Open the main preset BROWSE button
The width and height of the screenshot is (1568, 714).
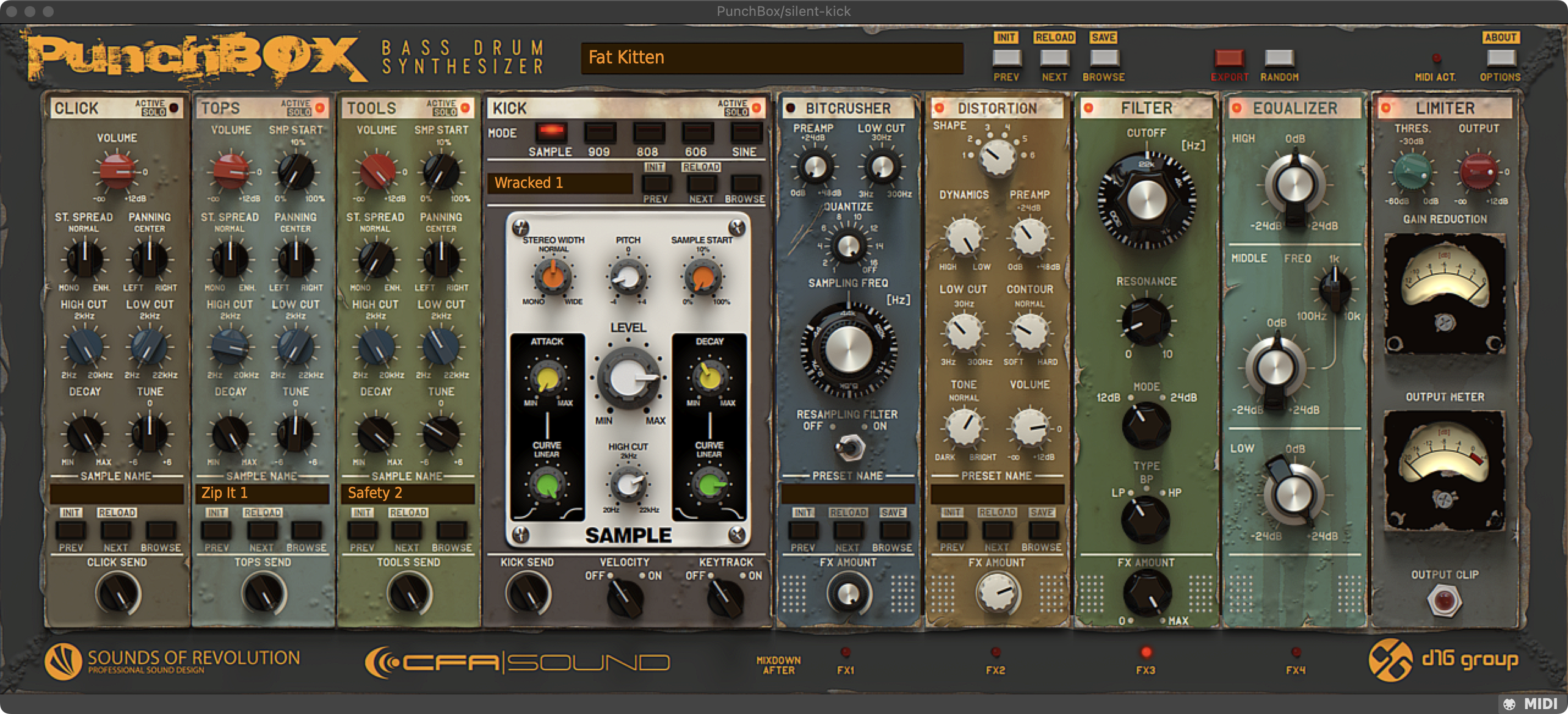coord(1104,59)
